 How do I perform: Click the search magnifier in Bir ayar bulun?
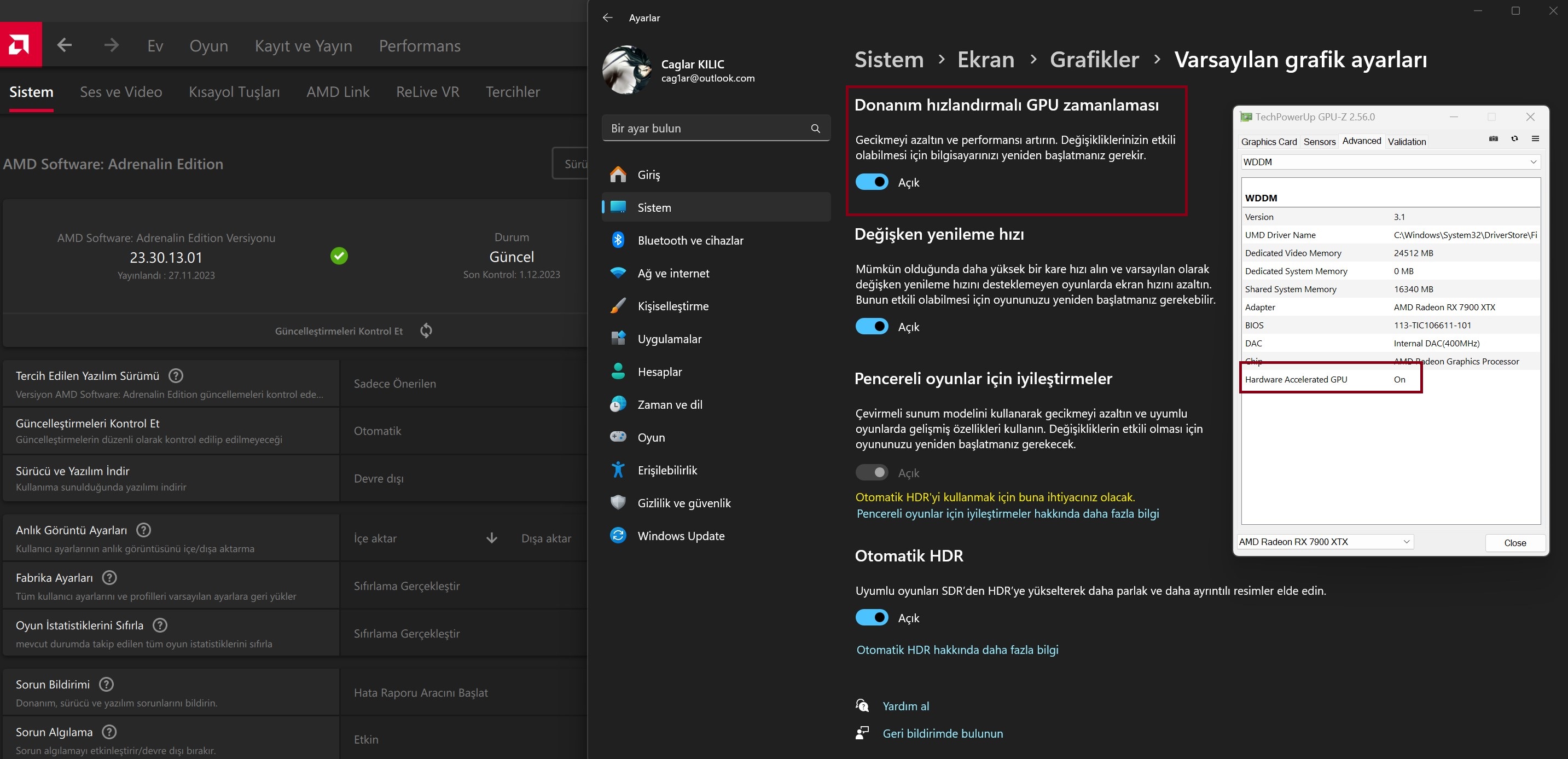click(816, 129)
